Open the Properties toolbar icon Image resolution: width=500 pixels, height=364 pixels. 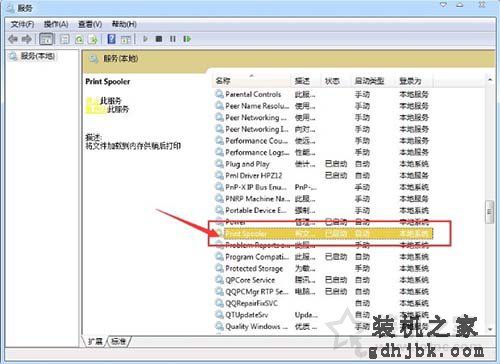pyautogui.click(x=64, y=39)
